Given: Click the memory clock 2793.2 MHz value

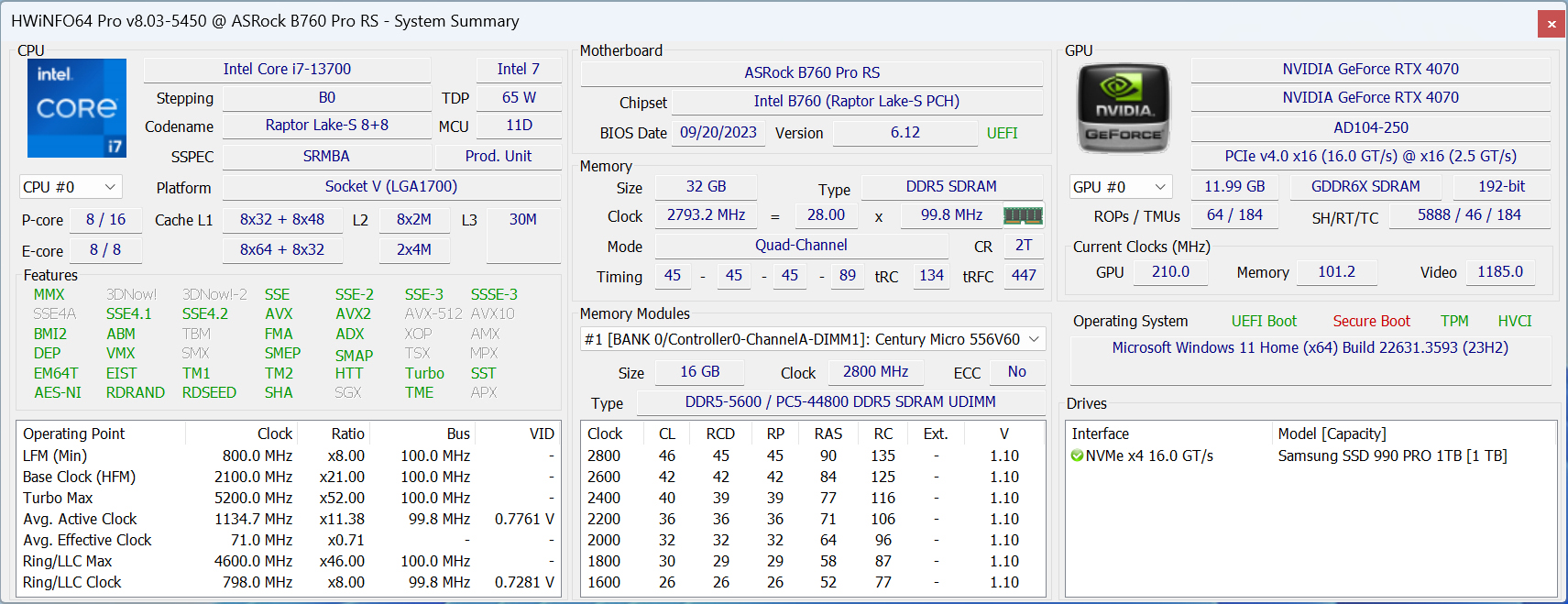Looking at the screenshot, I should click(x=706, y=215).
